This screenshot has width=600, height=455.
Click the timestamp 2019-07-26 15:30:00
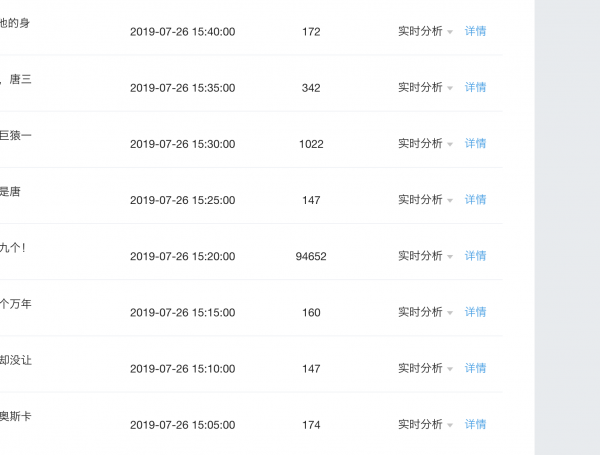(x=183, y=144)
